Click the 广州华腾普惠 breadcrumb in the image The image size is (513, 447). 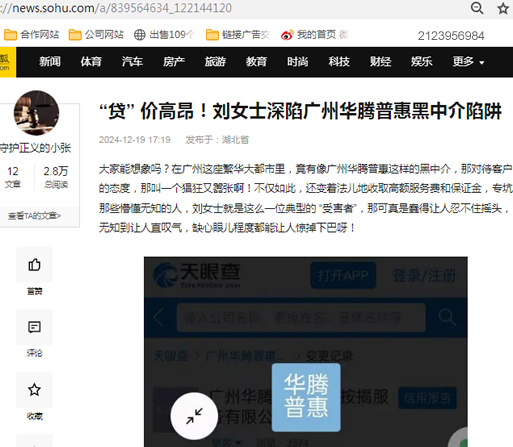[x=246, y=356]
